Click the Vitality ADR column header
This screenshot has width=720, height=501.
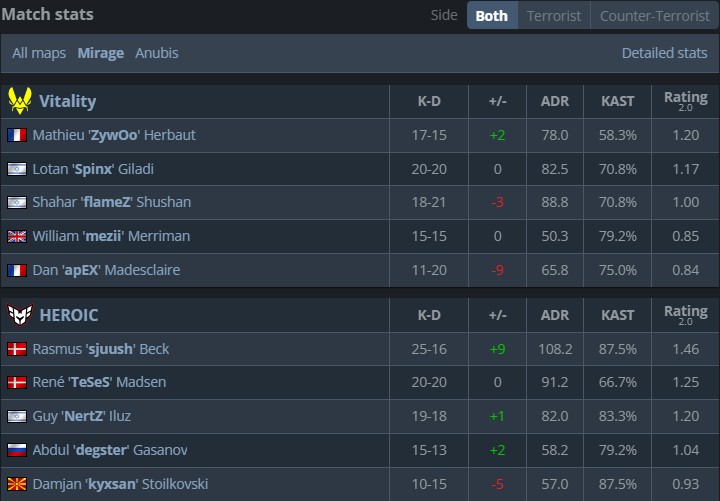[x=554, y=101]
